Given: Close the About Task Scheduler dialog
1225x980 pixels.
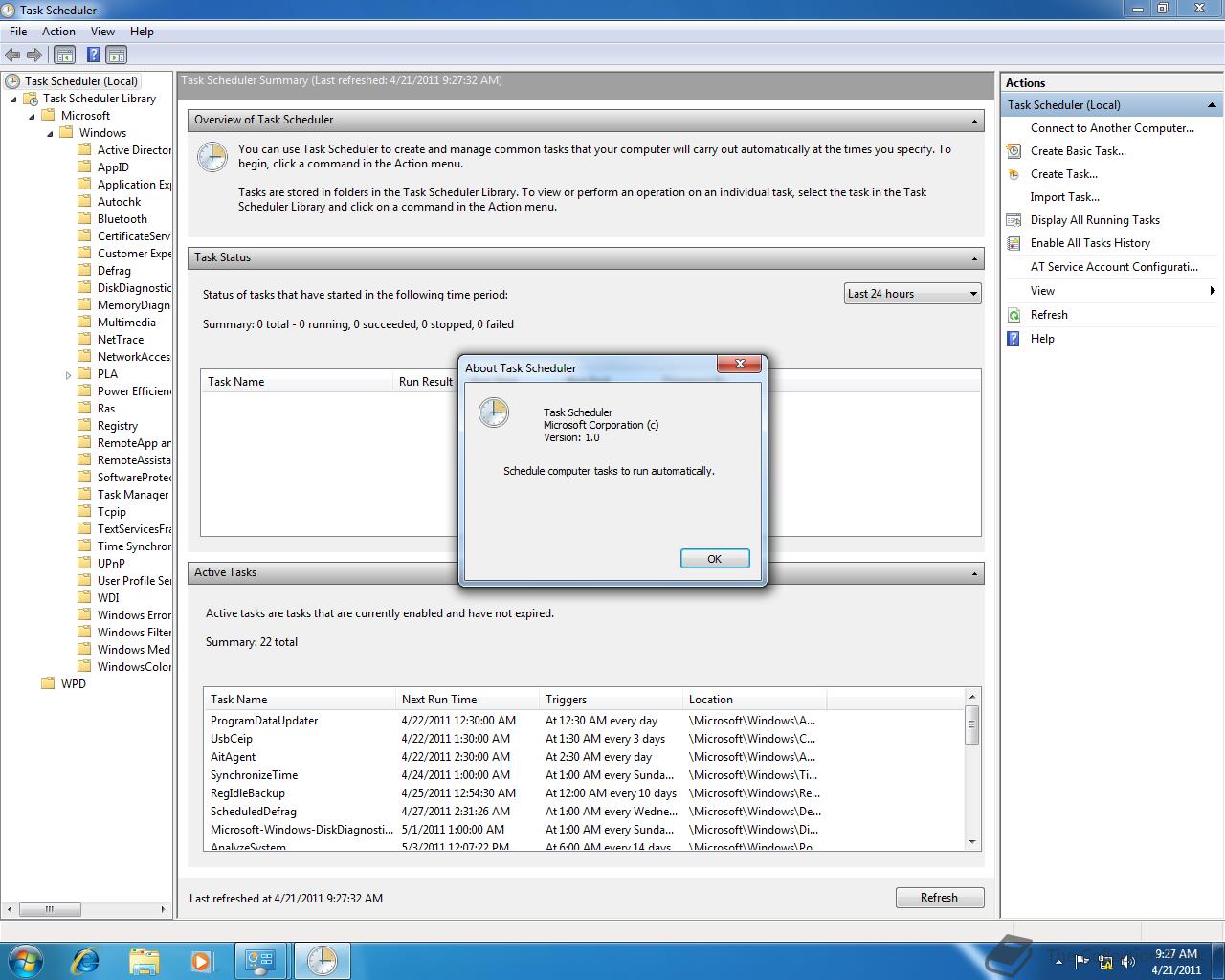Looking at the screenshot, I should 740,364.
